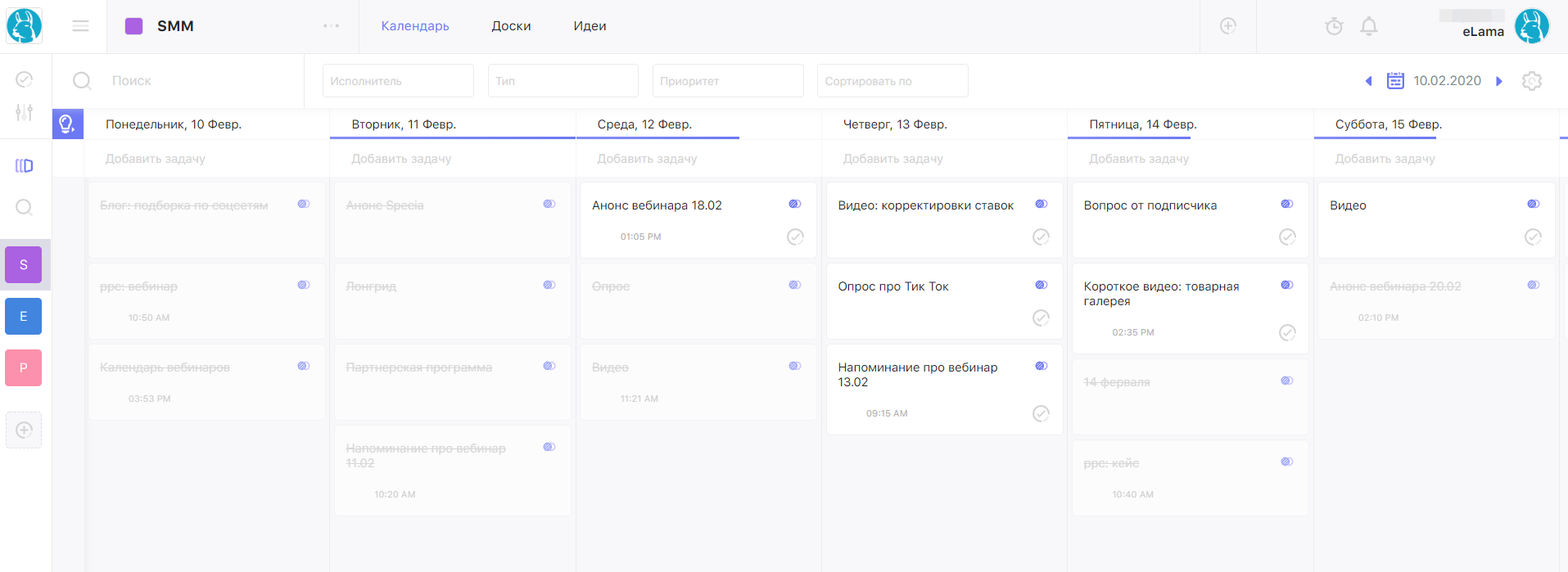Click 'Добавить задачу' under Четверг
Image resolution: width=1568 pixels, height=572 pixels.
(892, 159)
